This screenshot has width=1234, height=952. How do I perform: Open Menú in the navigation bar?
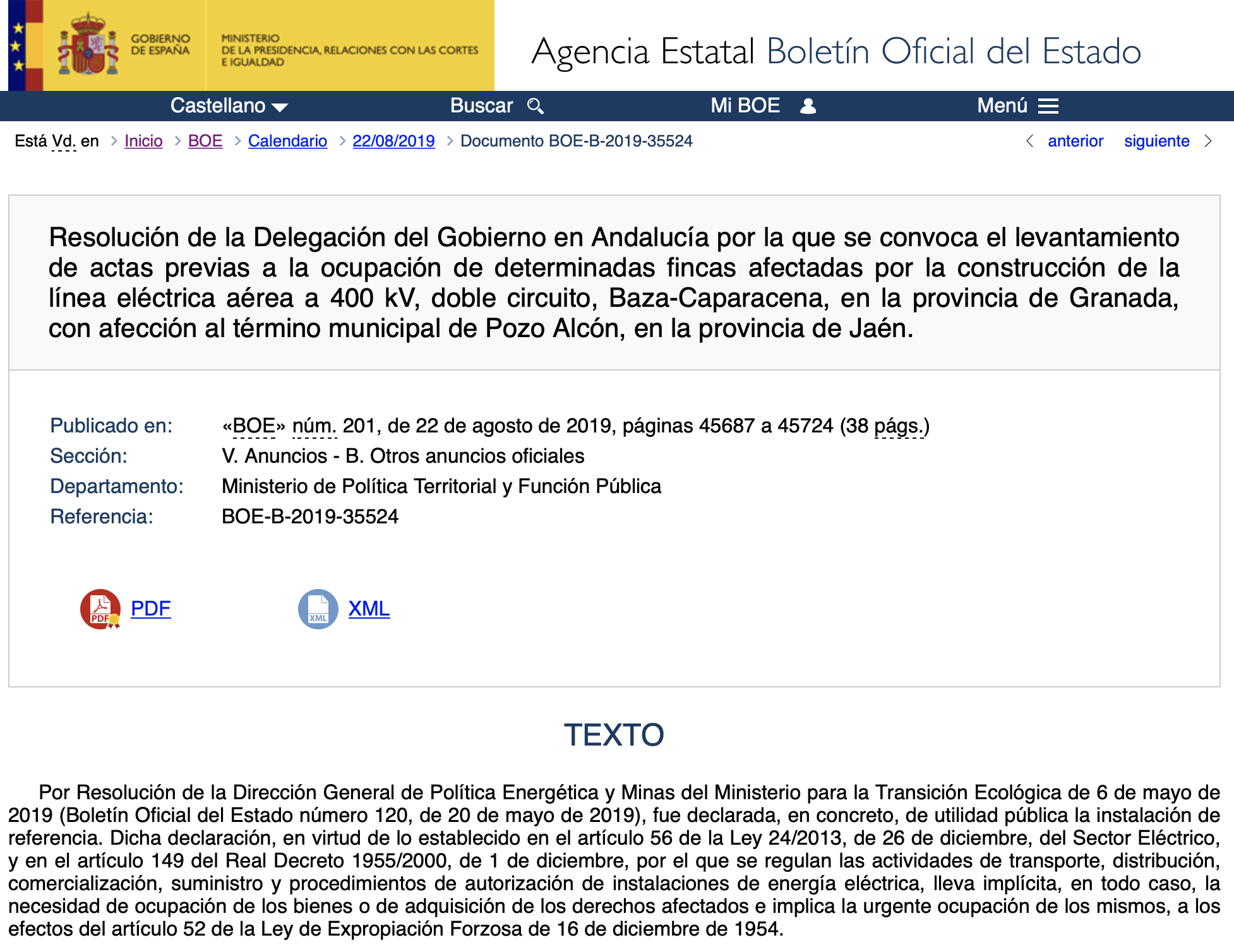[x=1017, y=105]
